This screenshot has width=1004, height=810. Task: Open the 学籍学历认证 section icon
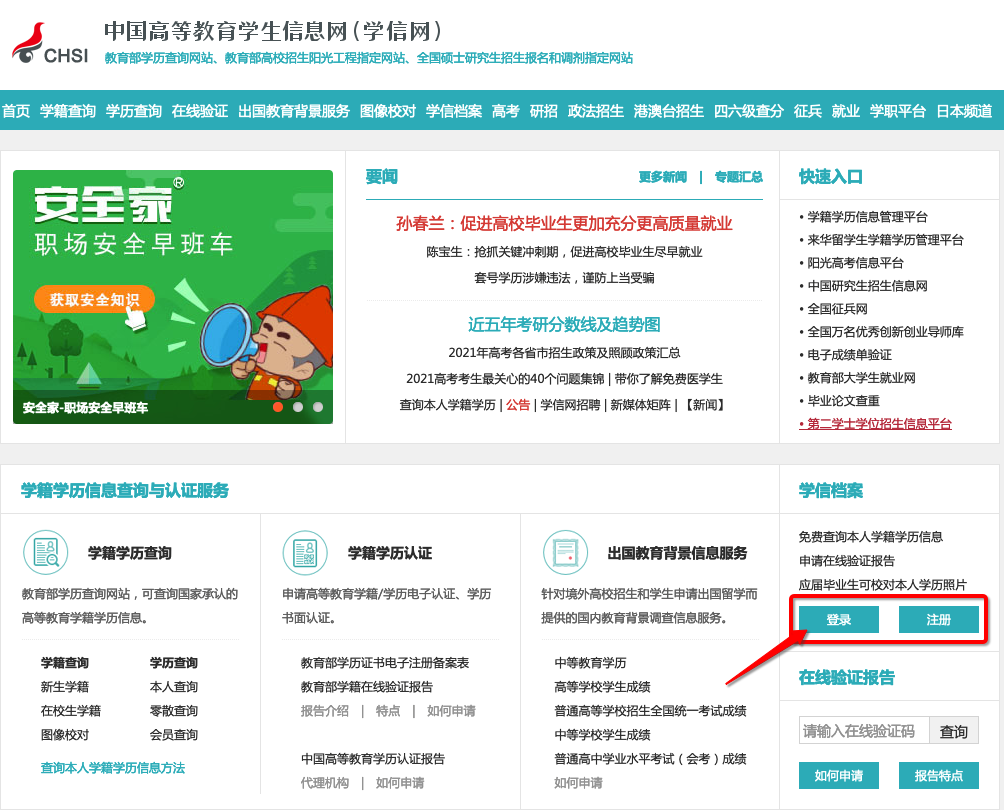pyautogui.click(x=305, y=553)
